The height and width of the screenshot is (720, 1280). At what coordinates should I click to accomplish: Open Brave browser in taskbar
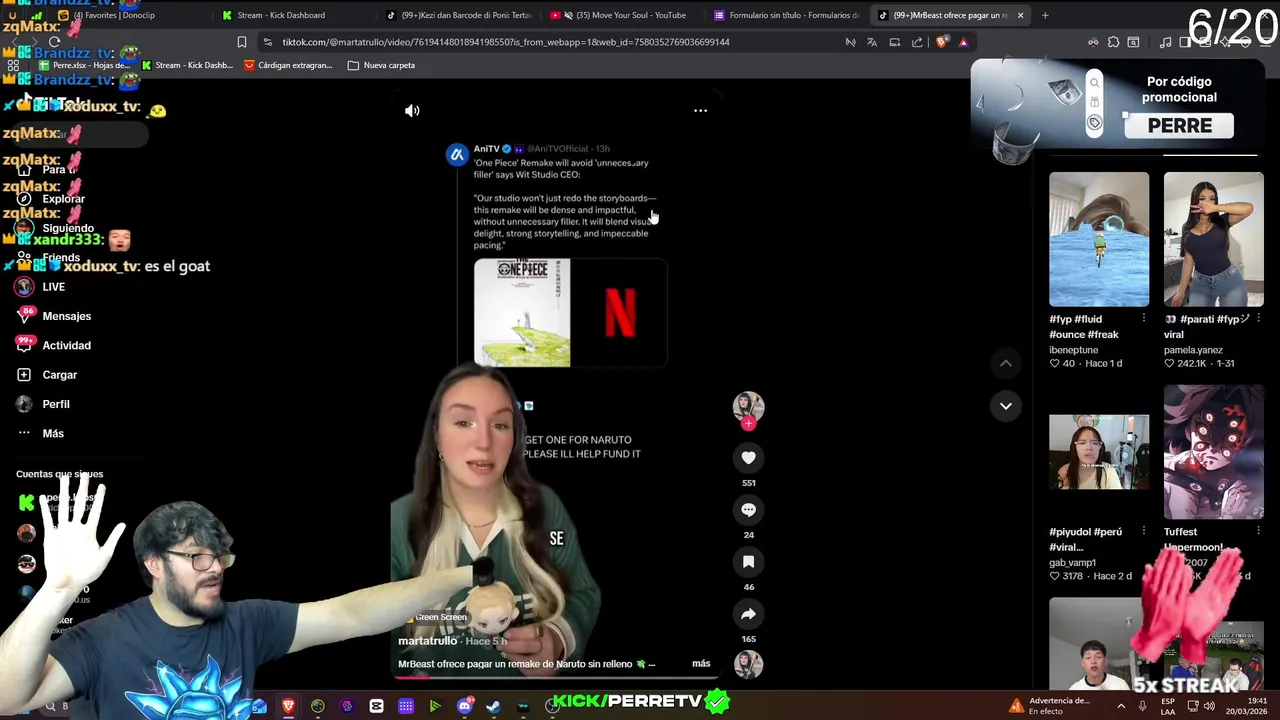288,706
